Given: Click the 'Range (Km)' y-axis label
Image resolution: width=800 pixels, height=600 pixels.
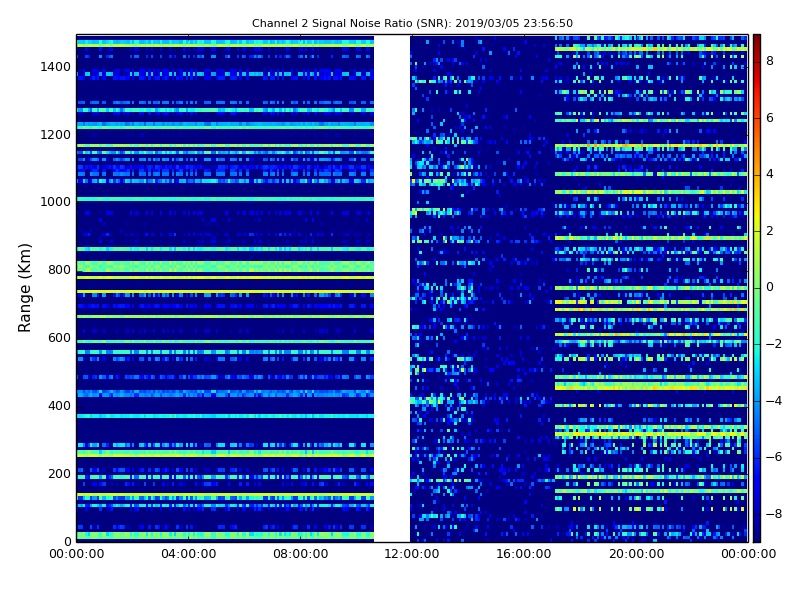Looking at the screenshot, I should pos(24,288).
